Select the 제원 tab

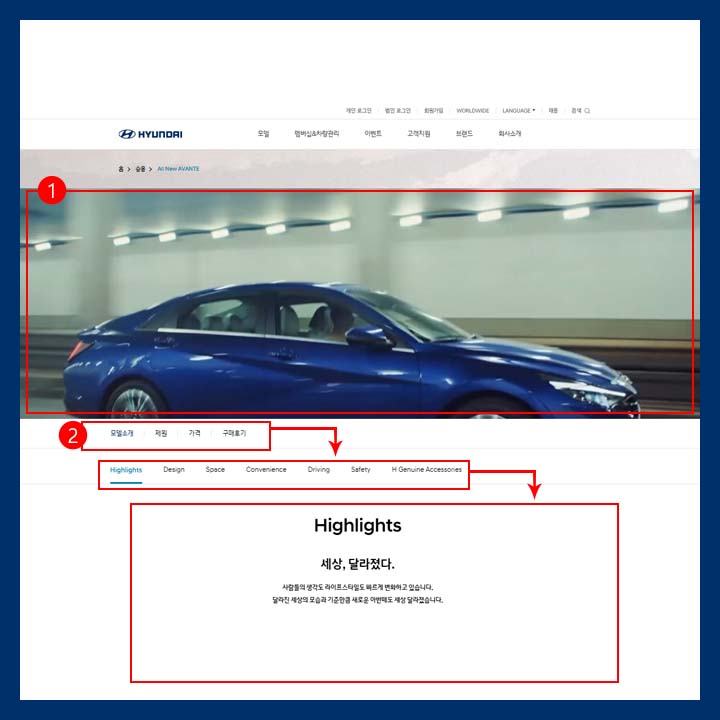pos(161,433)
